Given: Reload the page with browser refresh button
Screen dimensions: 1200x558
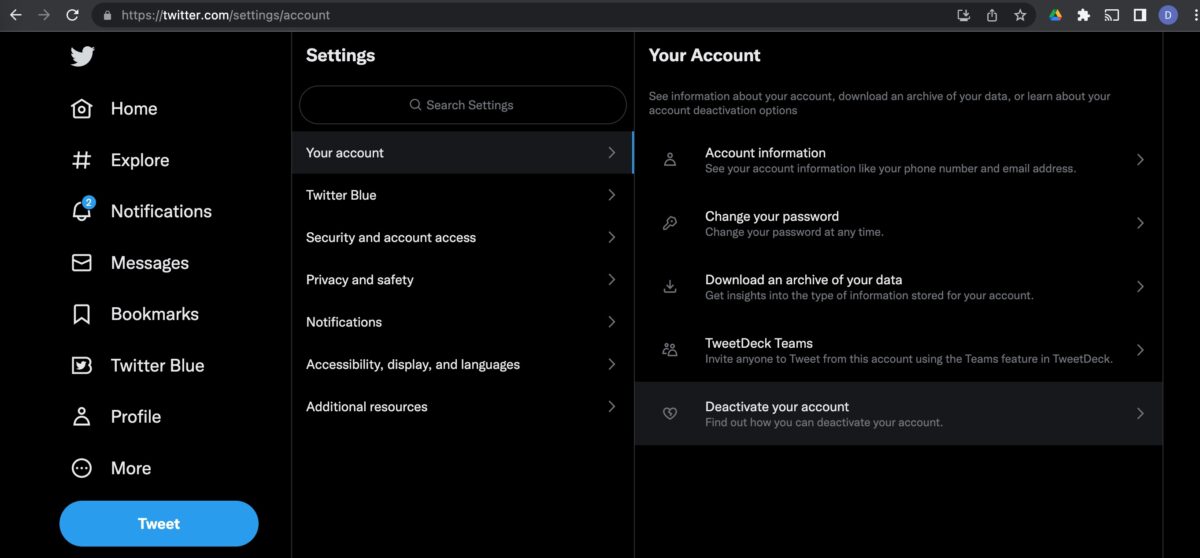Looking at the screenshot, I should click(72, 15).
